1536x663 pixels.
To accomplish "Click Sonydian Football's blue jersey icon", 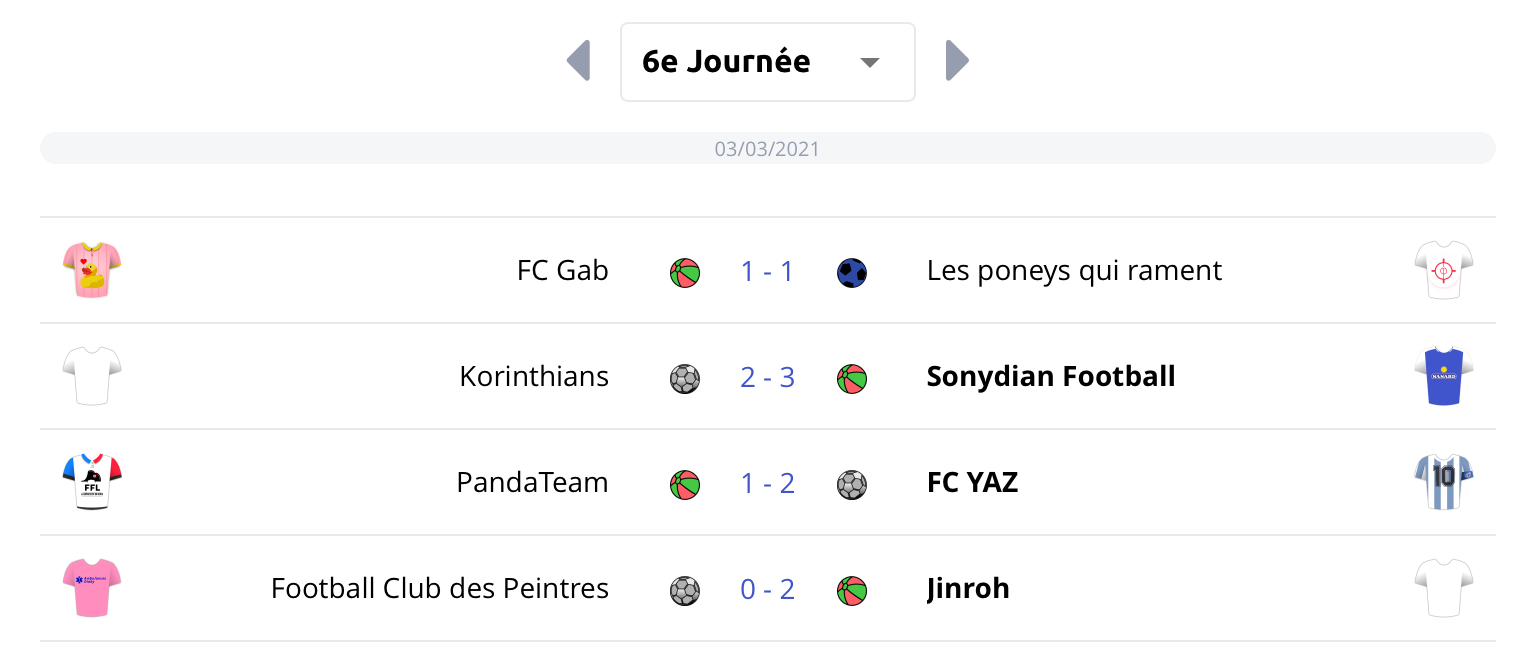I will pos(1444,377).
